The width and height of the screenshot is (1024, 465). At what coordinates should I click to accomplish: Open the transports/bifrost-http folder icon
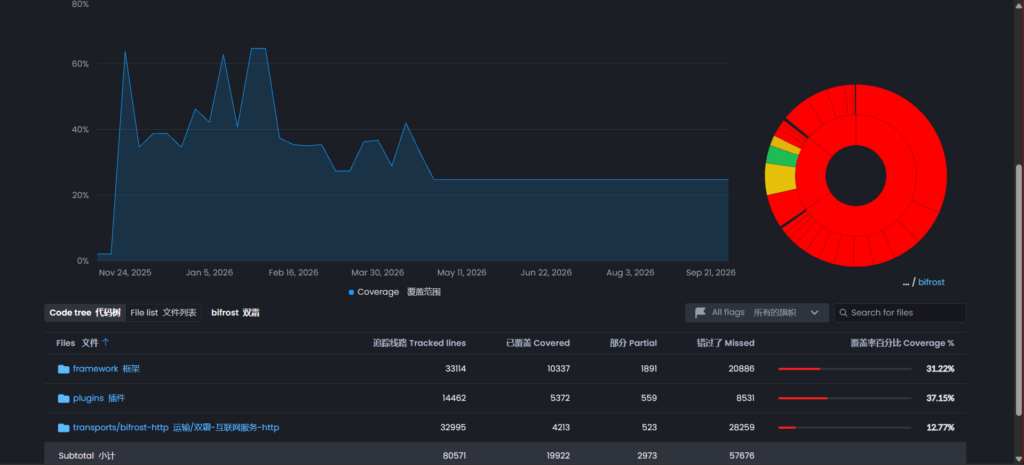63,428
